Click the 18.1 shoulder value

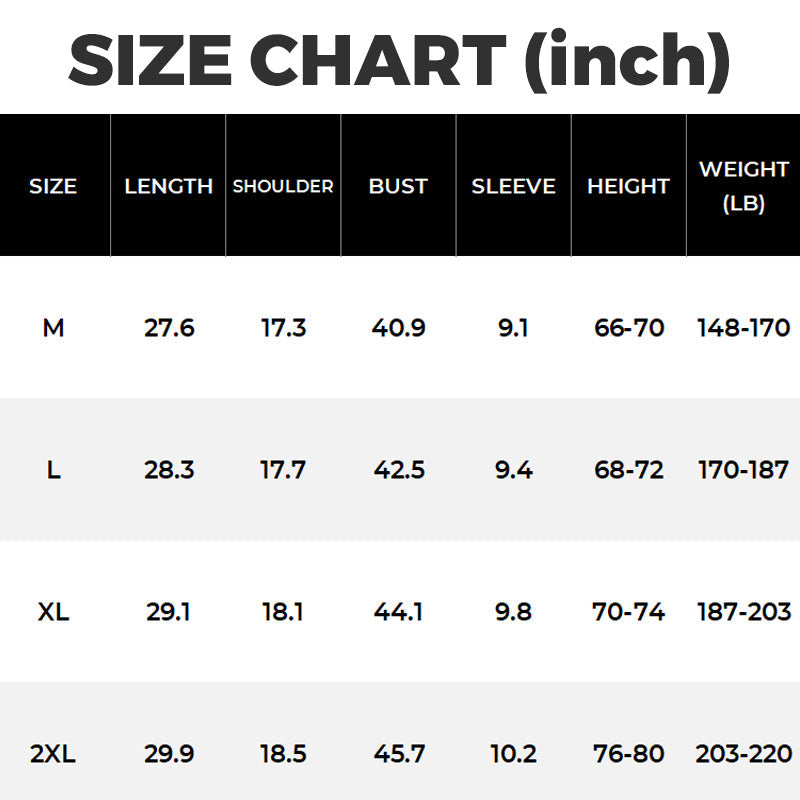click(283, 612)
